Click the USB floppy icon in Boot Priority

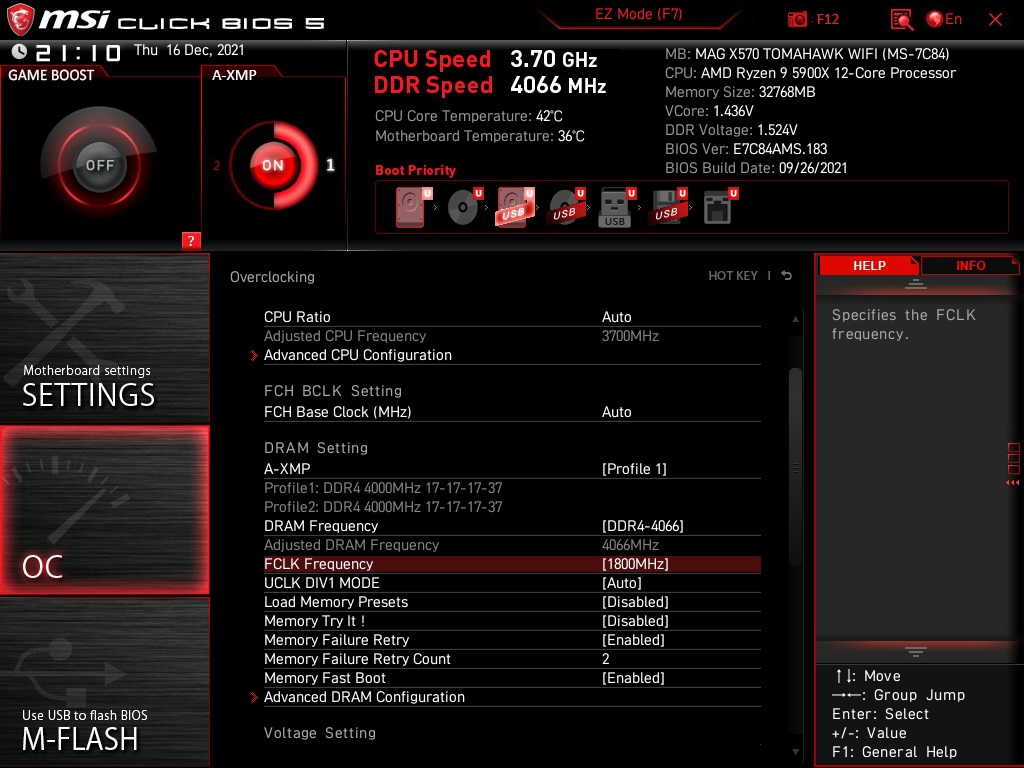(x=665, y=207)
